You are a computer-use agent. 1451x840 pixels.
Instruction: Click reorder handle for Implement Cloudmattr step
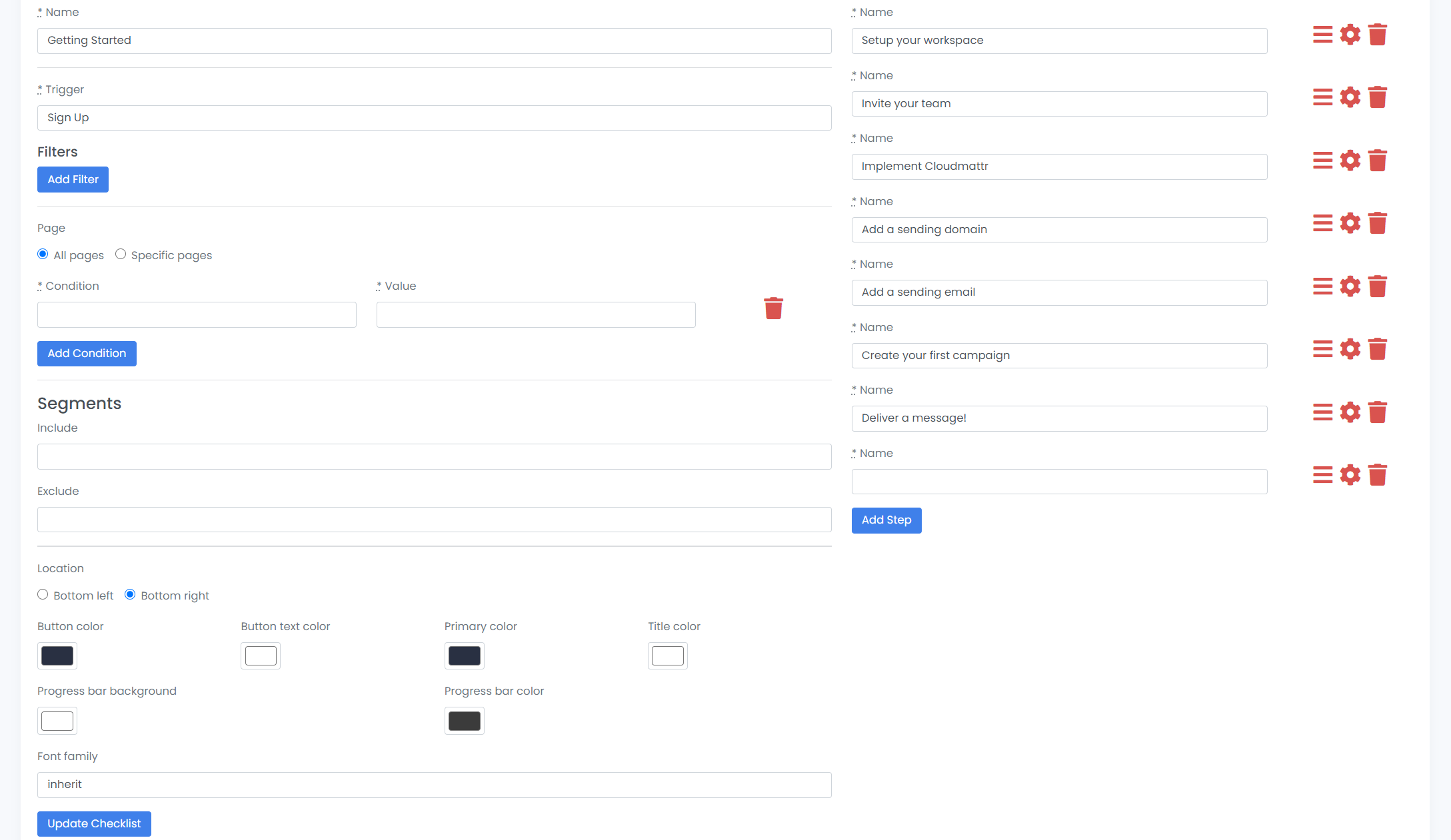point(1322,161)
